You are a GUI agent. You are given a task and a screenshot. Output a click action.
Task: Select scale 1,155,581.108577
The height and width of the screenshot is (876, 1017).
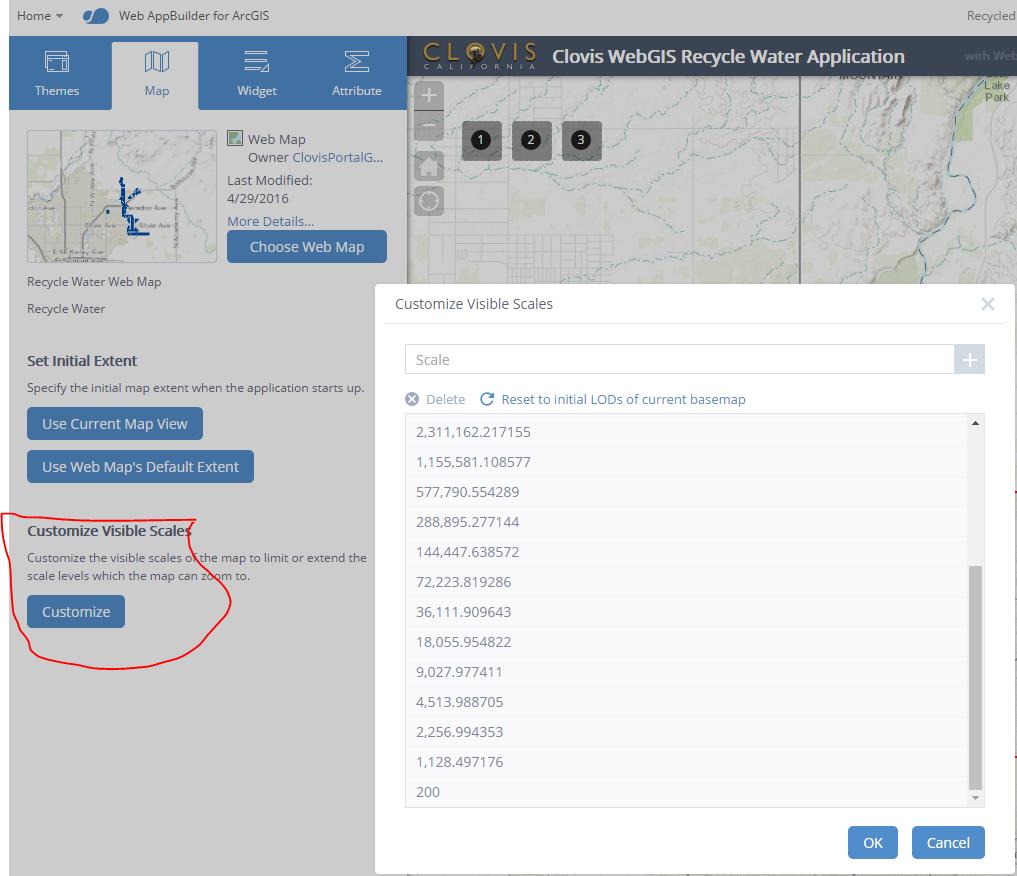click(686, 462)
